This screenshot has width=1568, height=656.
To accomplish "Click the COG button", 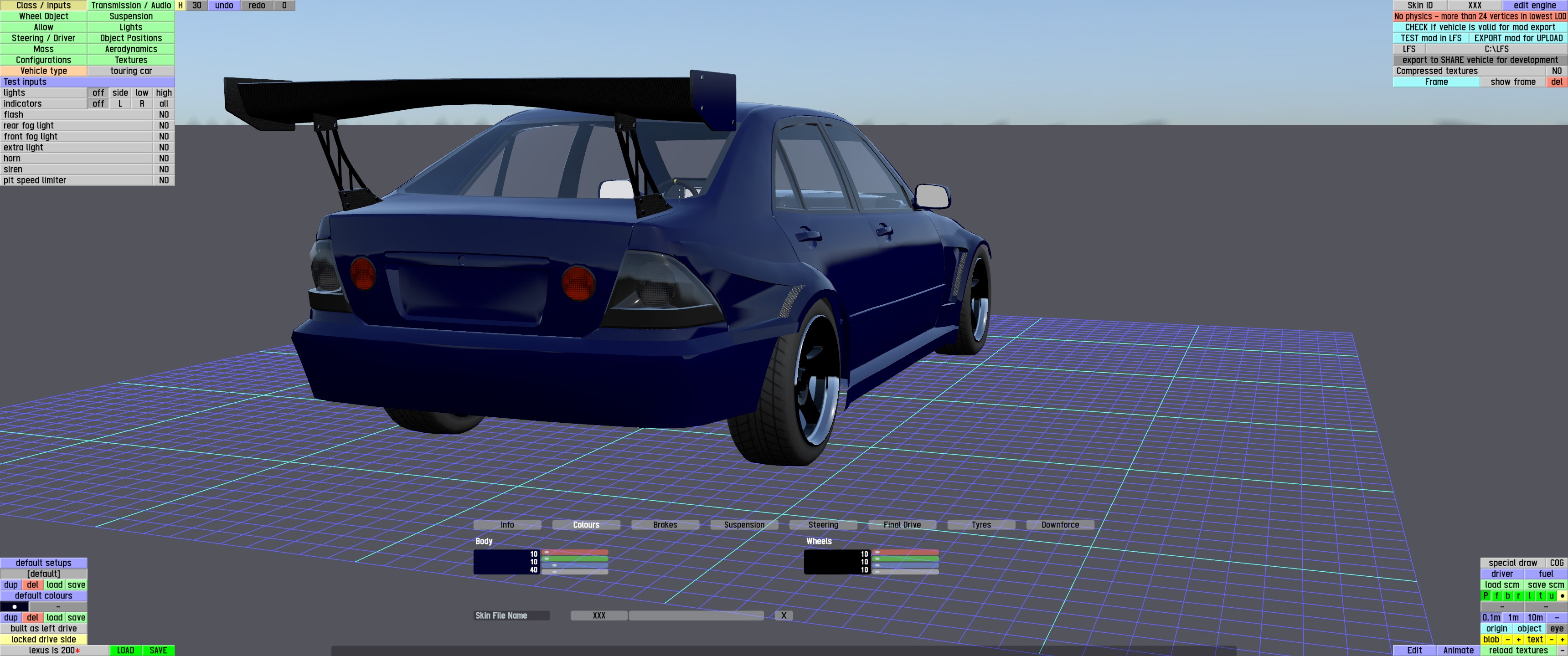I will coord(1557,563).
